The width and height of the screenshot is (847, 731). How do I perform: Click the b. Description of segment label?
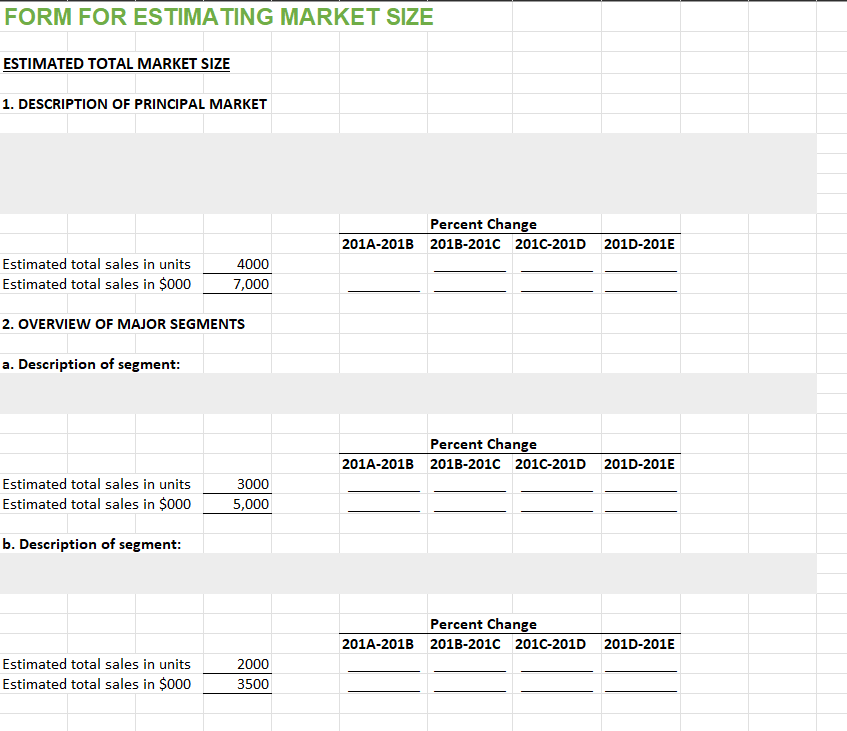(x=88, y=543)
